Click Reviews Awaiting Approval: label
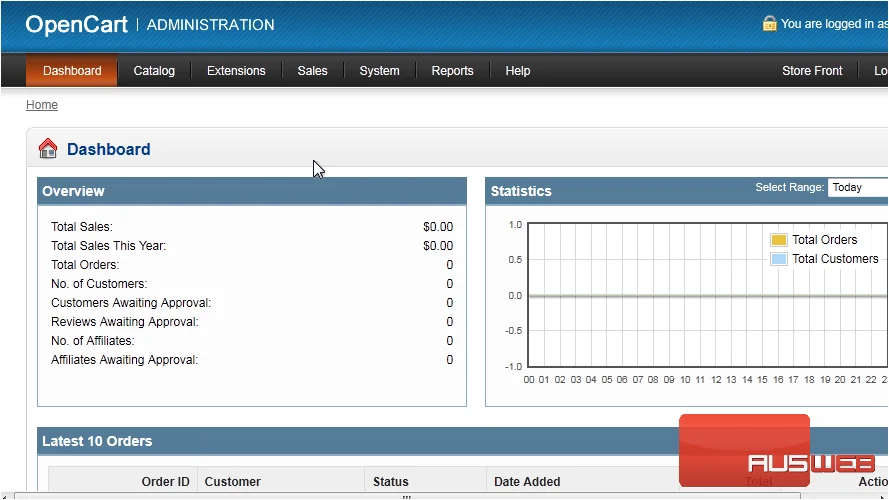The width and height of the screenshot is (889, 500). tap(125, 322)
